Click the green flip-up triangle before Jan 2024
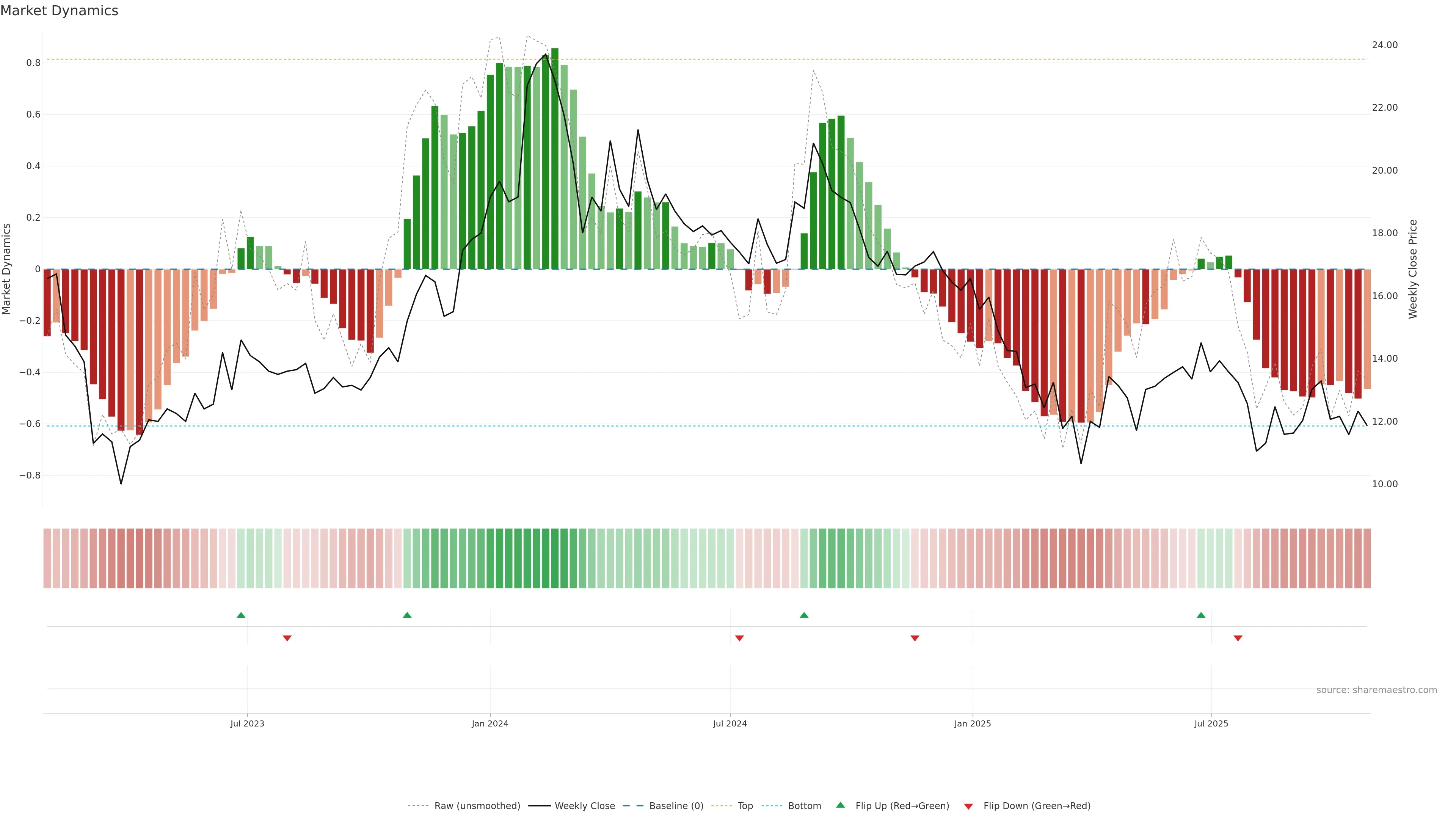Screen dimensions: 1456x819 [x=407, y=615]
